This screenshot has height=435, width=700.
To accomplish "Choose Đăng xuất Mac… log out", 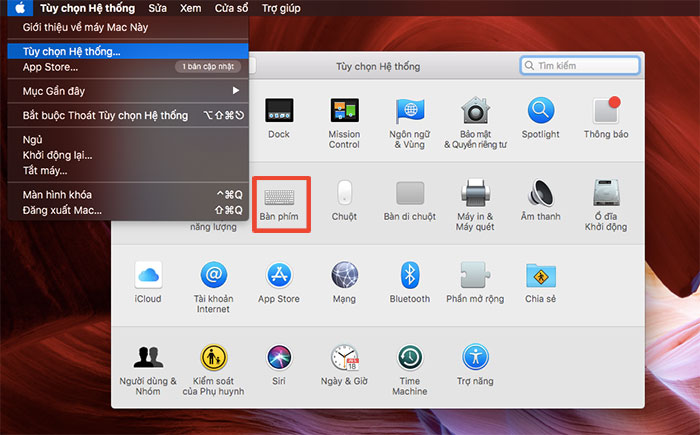I will click(x=128, y=210).
